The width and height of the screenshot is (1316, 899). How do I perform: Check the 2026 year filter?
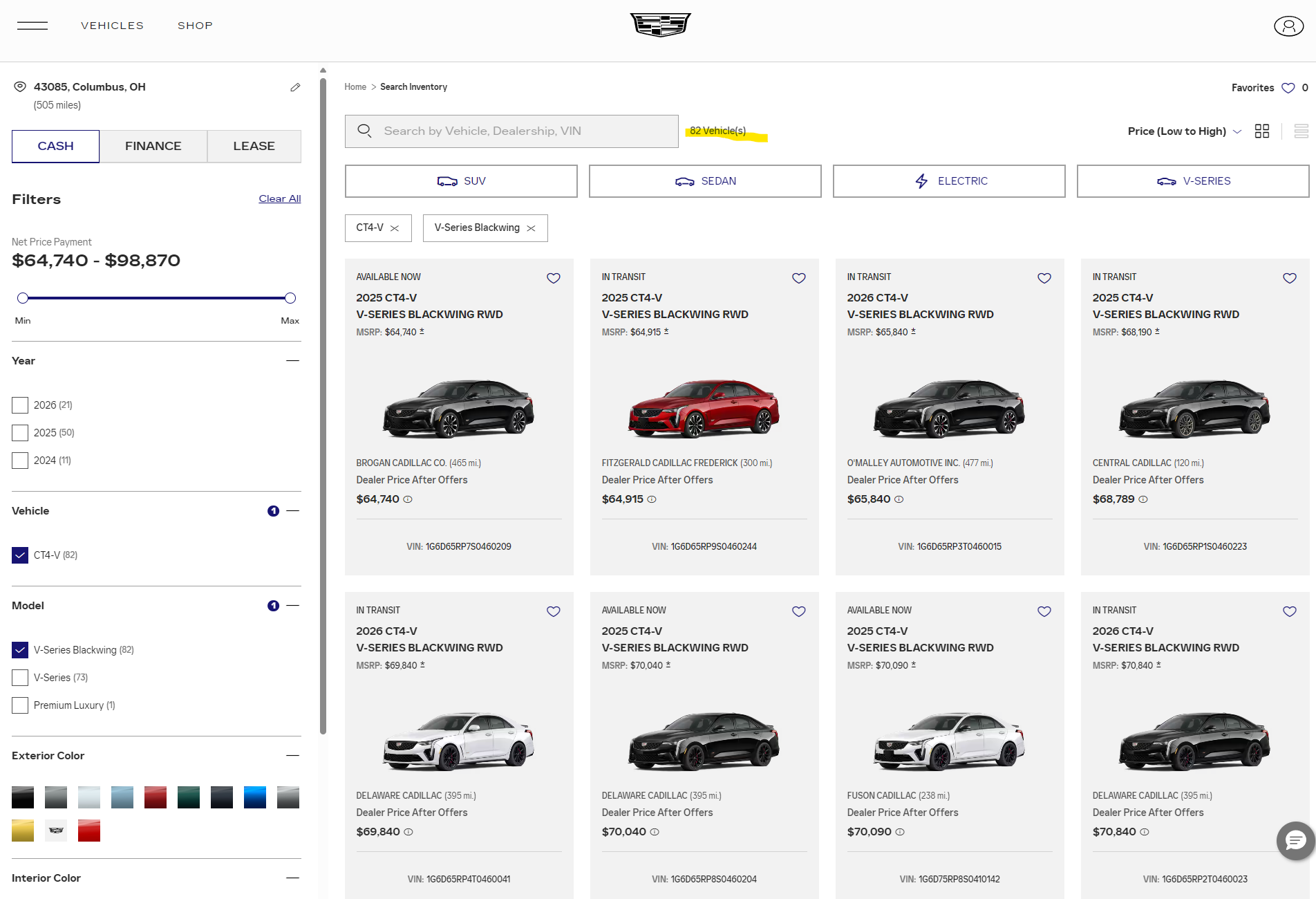pos(20,405)
